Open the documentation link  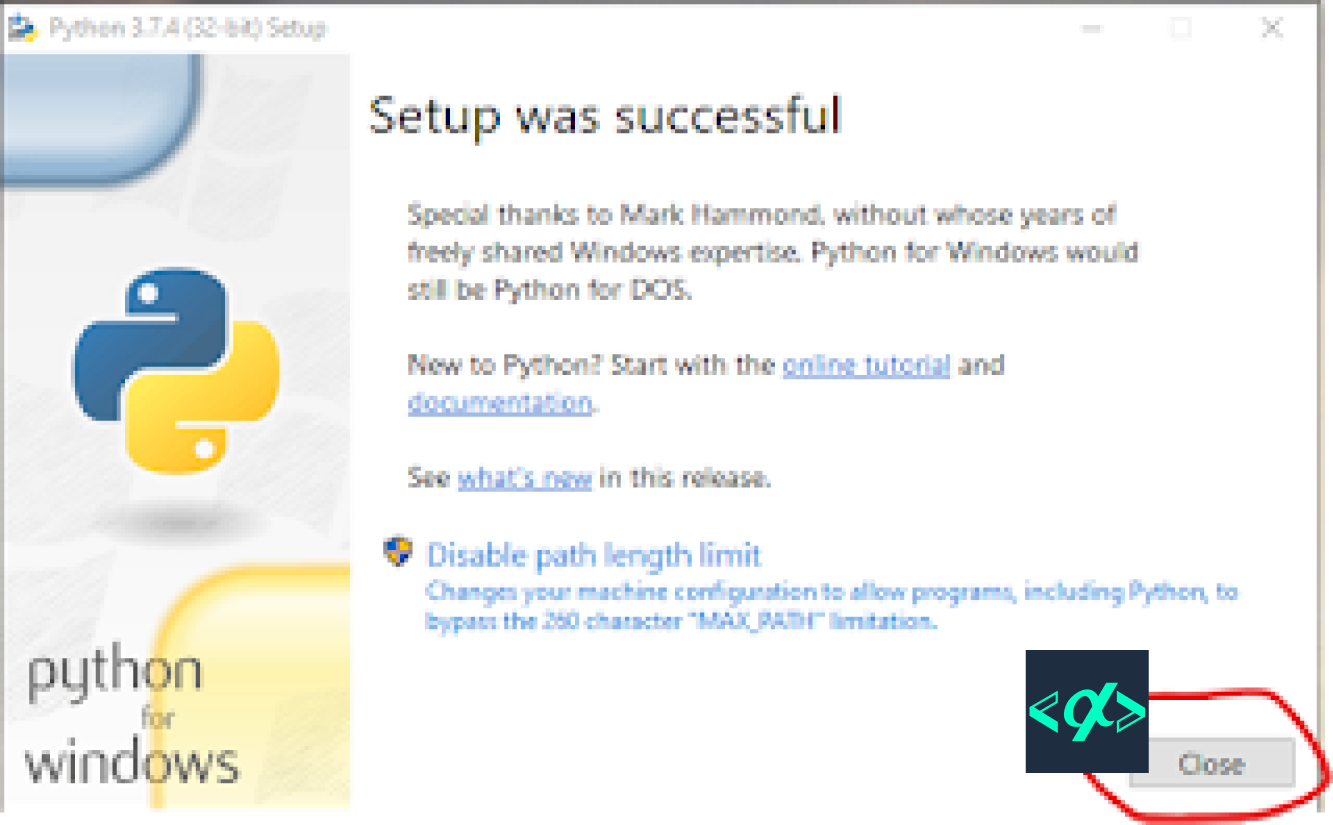499,402
